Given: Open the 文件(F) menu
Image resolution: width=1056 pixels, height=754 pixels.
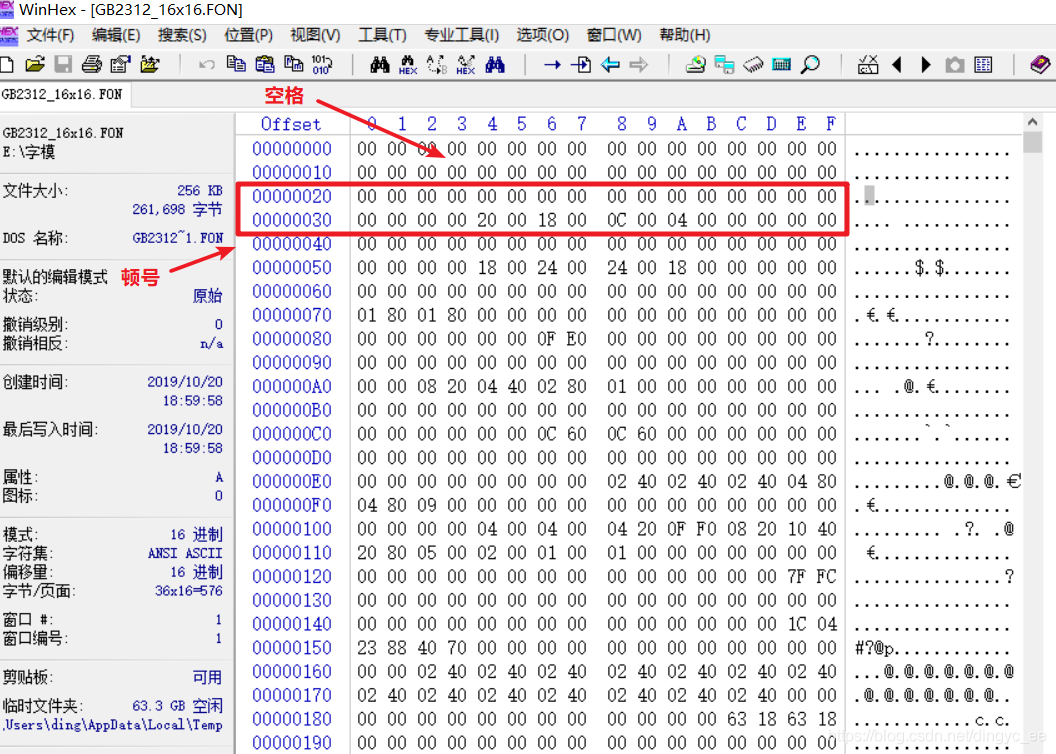Looking at the screenshot, I should click(x=51, y=35).
